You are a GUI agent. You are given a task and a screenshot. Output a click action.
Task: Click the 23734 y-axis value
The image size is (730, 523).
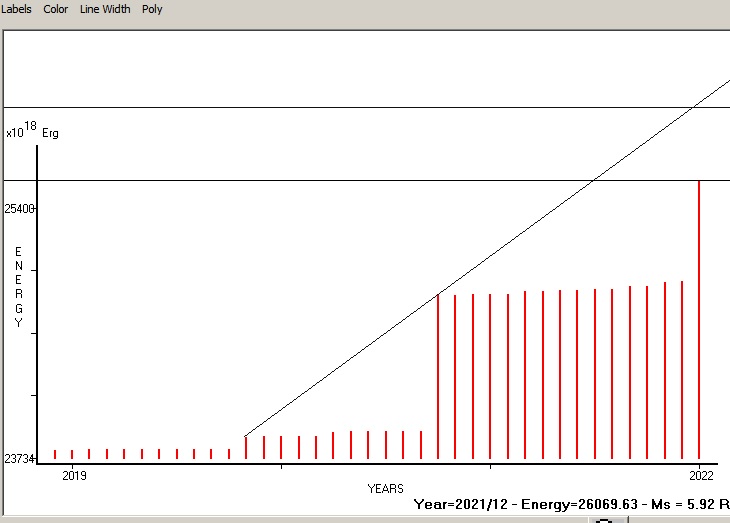[x=19, y=459]
